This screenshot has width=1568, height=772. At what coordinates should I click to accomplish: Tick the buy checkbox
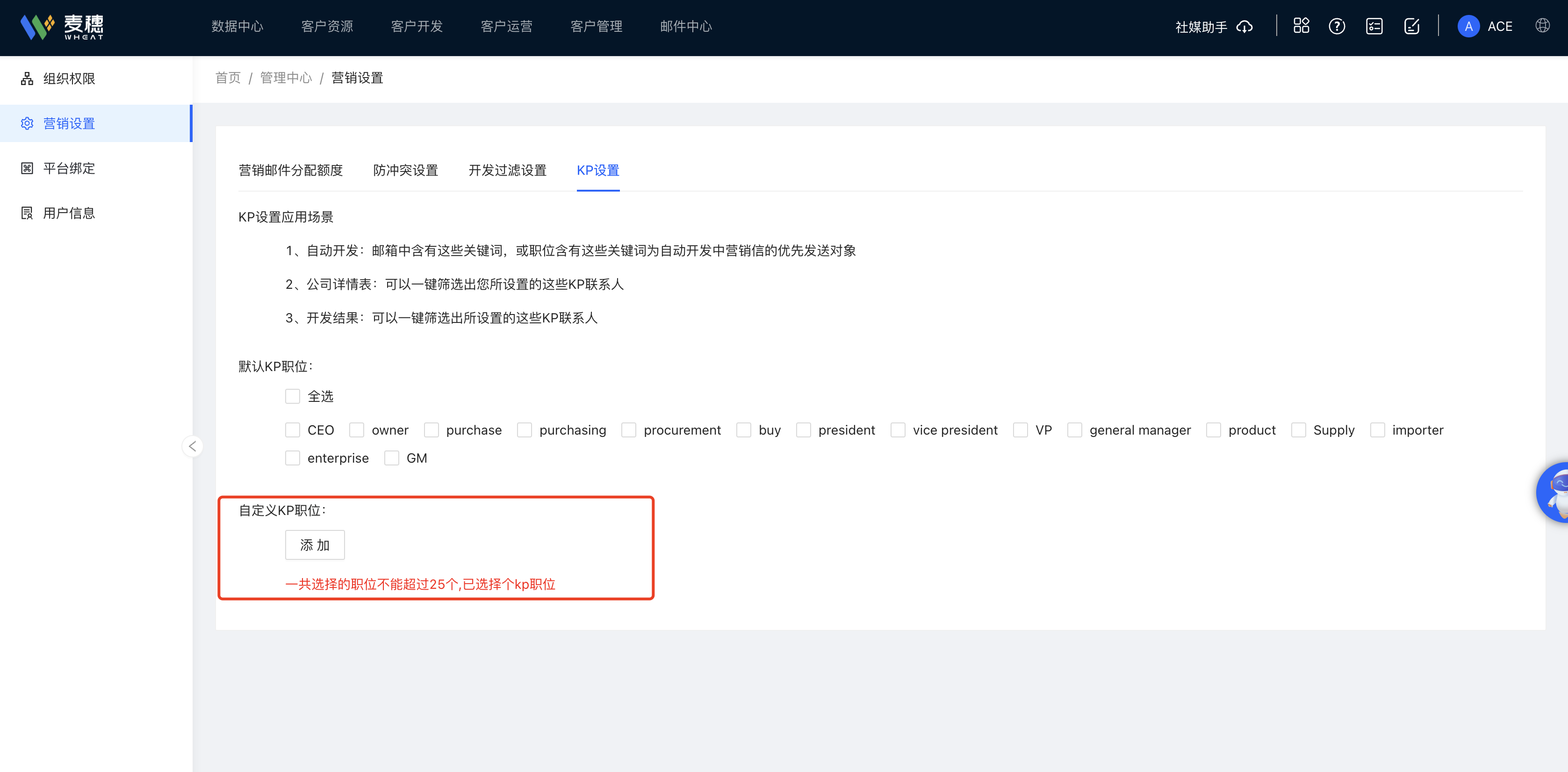click(744, 430)
